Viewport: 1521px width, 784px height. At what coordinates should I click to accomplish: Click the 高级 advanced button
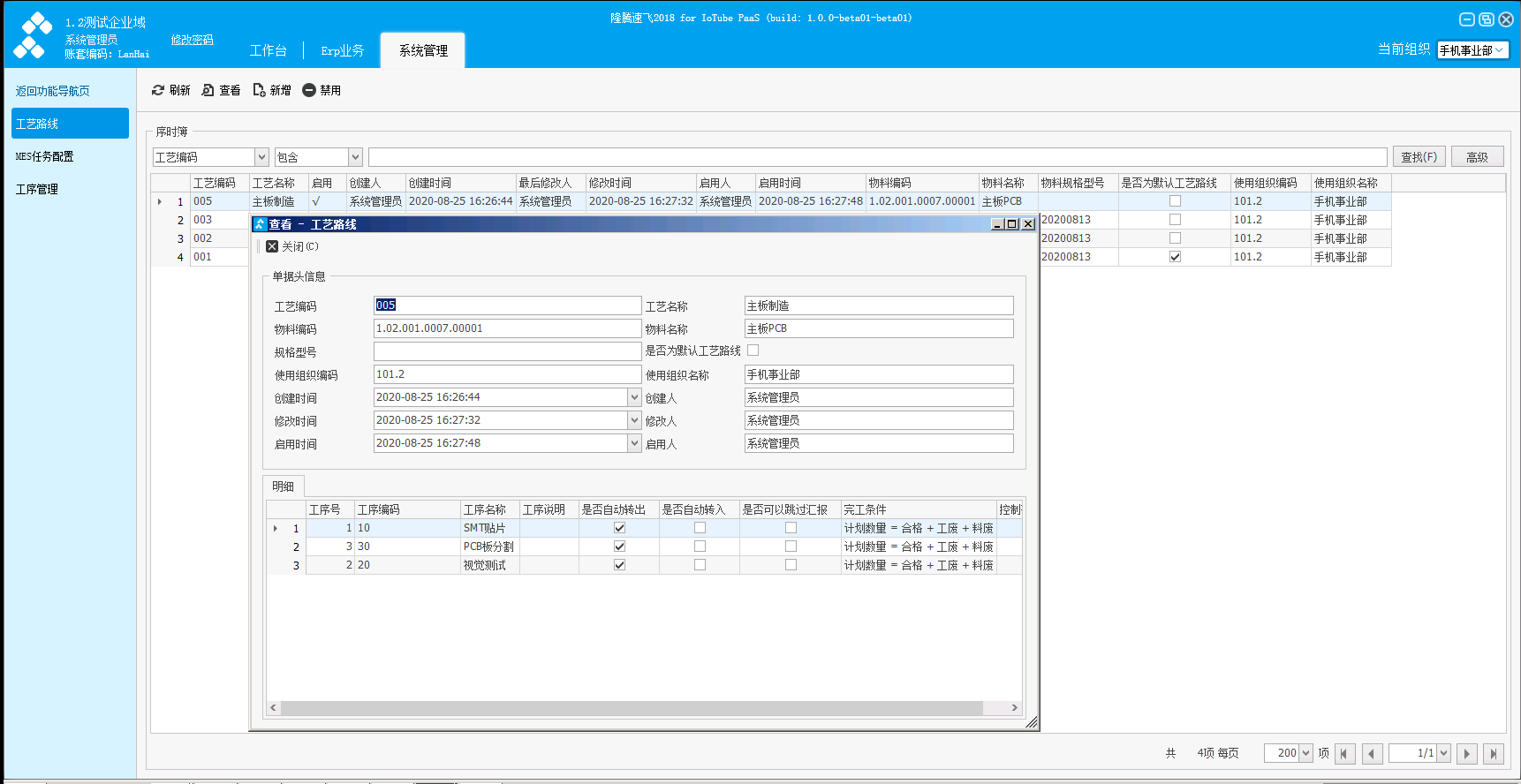(1477, 157)
